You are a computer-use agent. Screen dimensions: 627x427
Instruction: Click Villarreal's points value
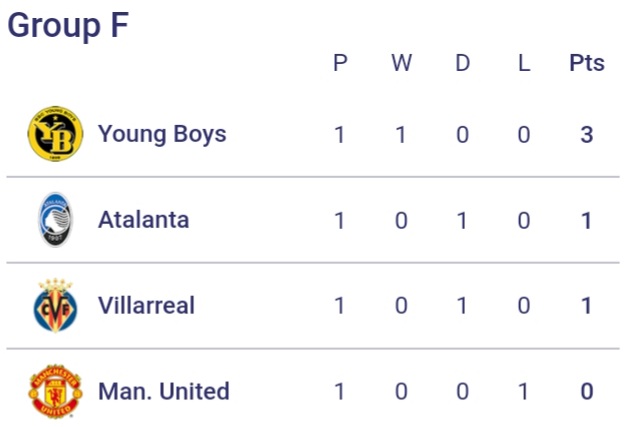(x=587, y=305)
